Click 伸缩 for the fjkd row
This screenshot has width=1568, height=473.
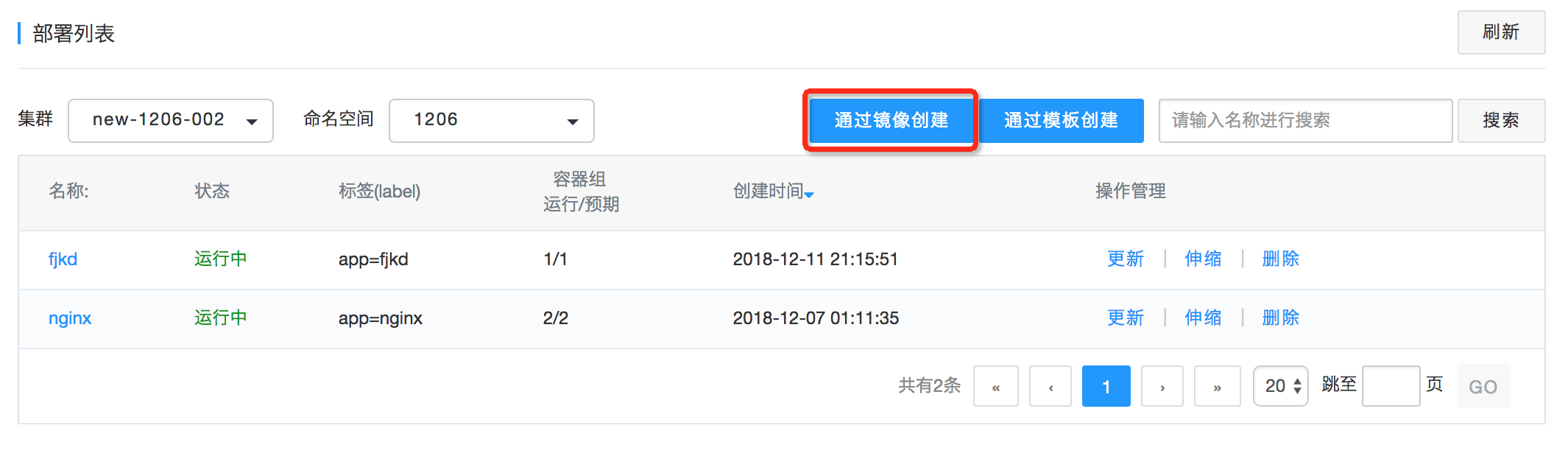click(1203, 259)
